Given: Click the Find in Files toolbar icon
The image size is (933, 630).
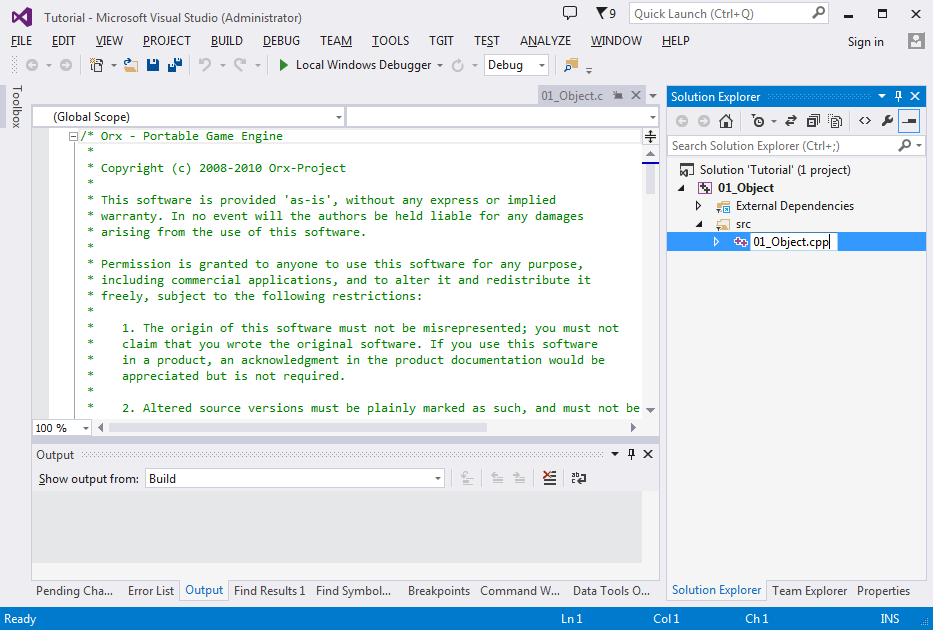Looking at the screenshot, I should [x=571, y=65].
